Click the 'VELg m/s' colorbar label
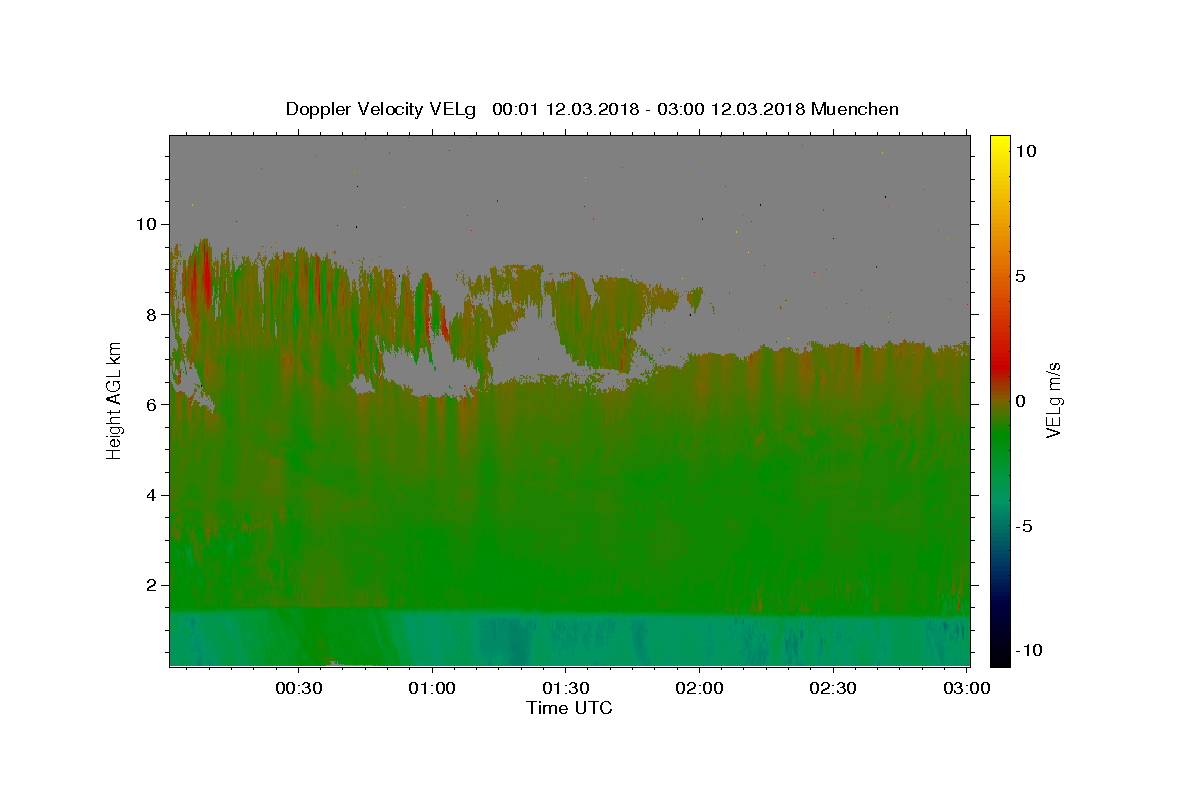 point(1053,400)
